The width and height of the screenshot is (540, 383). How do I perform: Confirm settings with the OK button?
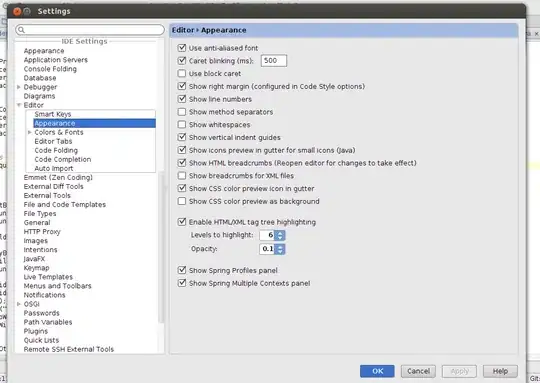click(x=377, y=371)
